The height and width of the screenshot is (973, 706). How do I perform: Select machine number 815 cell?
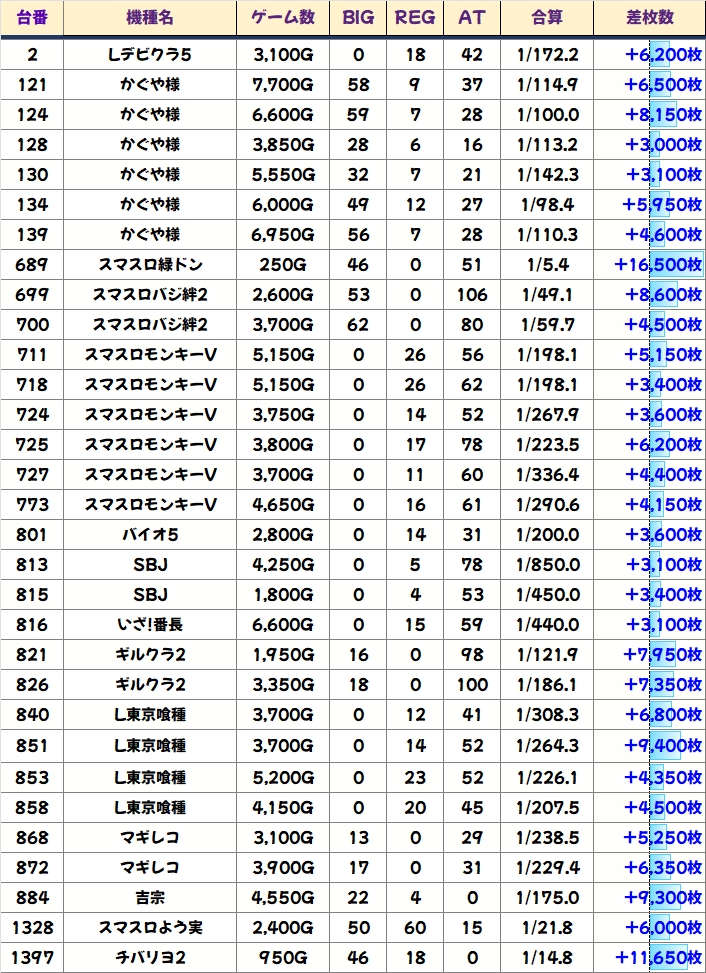click(x=32, y=594)
